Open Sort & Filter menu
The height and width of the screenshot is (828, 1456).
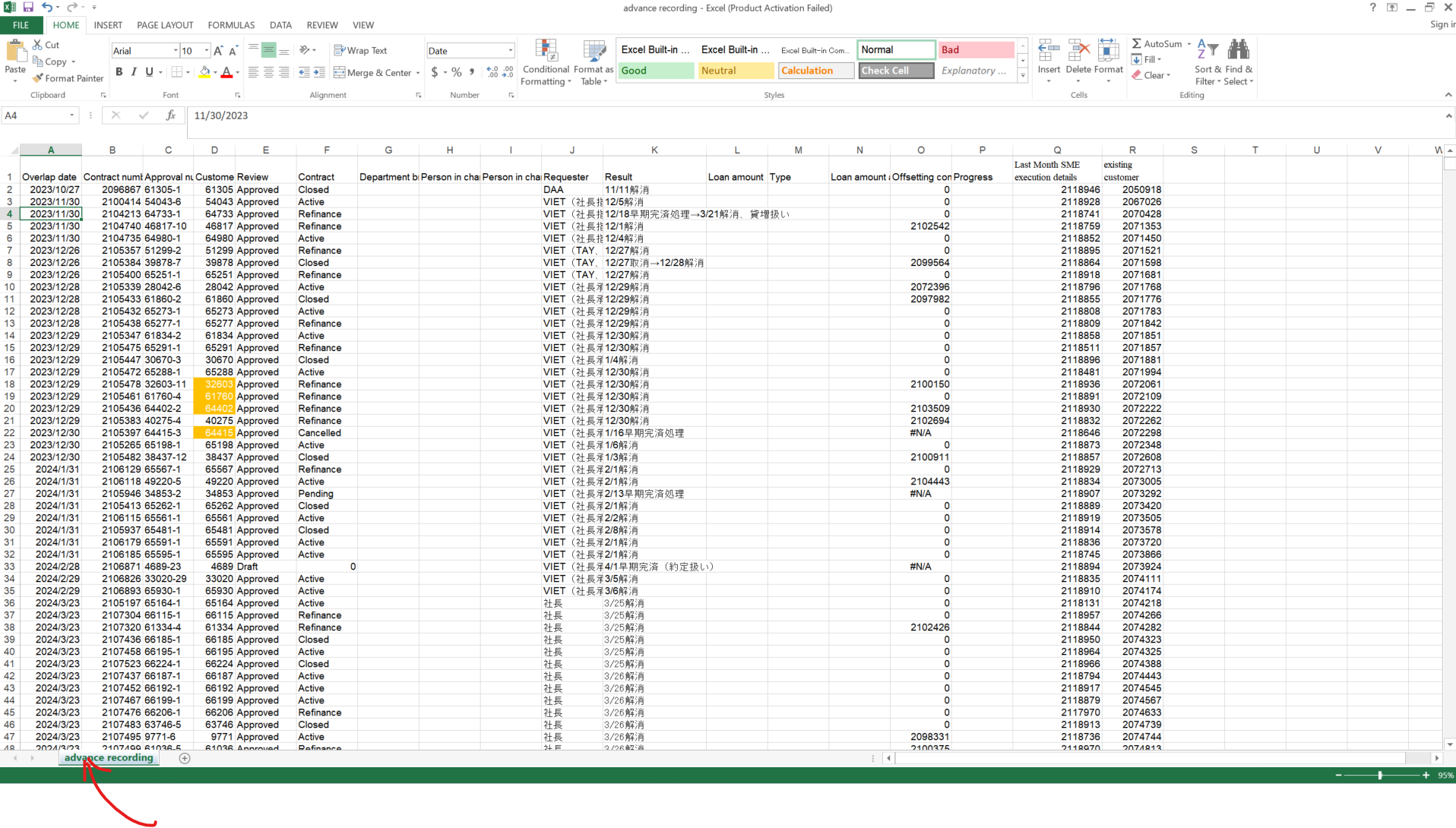[1208, 62]
